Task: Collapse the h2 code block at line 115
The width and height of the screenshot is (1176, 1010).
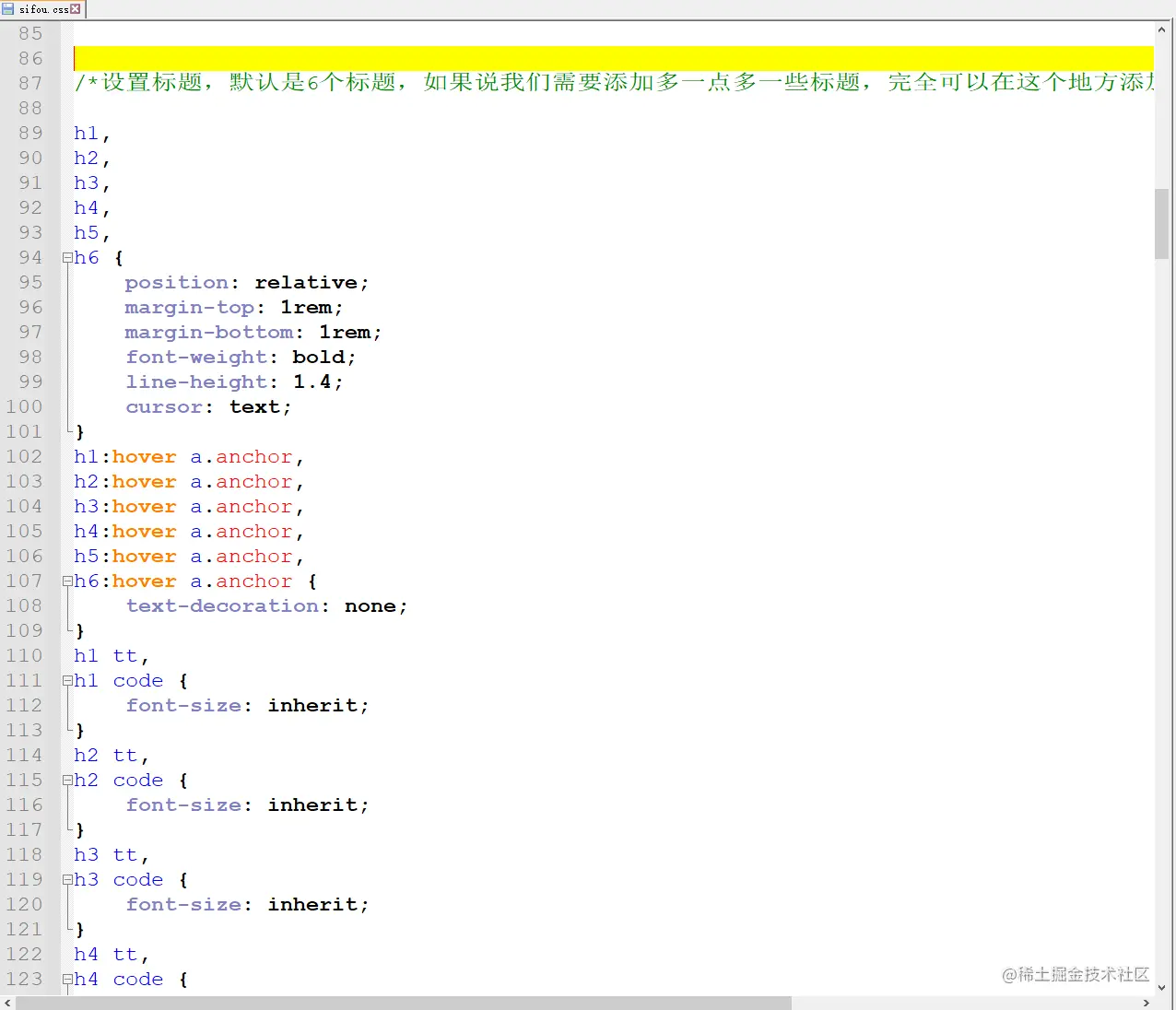Action: [x=67, y=781]
